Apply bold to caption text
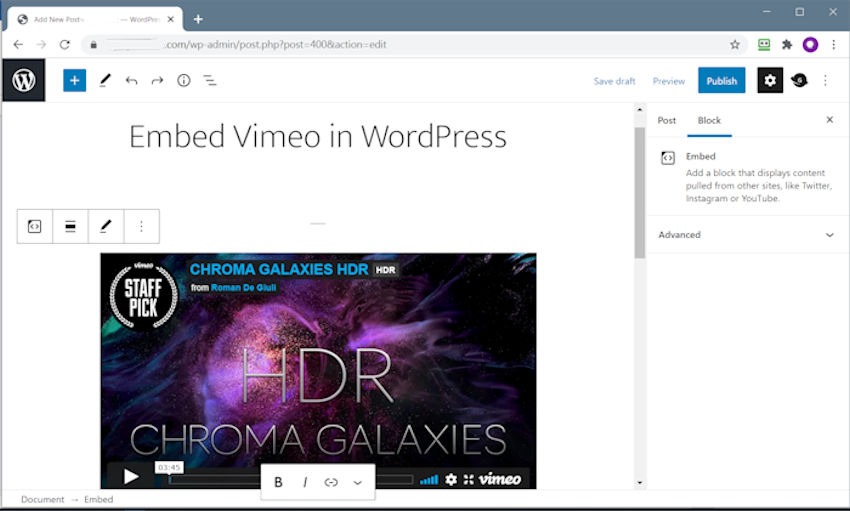 pos(278,482)
